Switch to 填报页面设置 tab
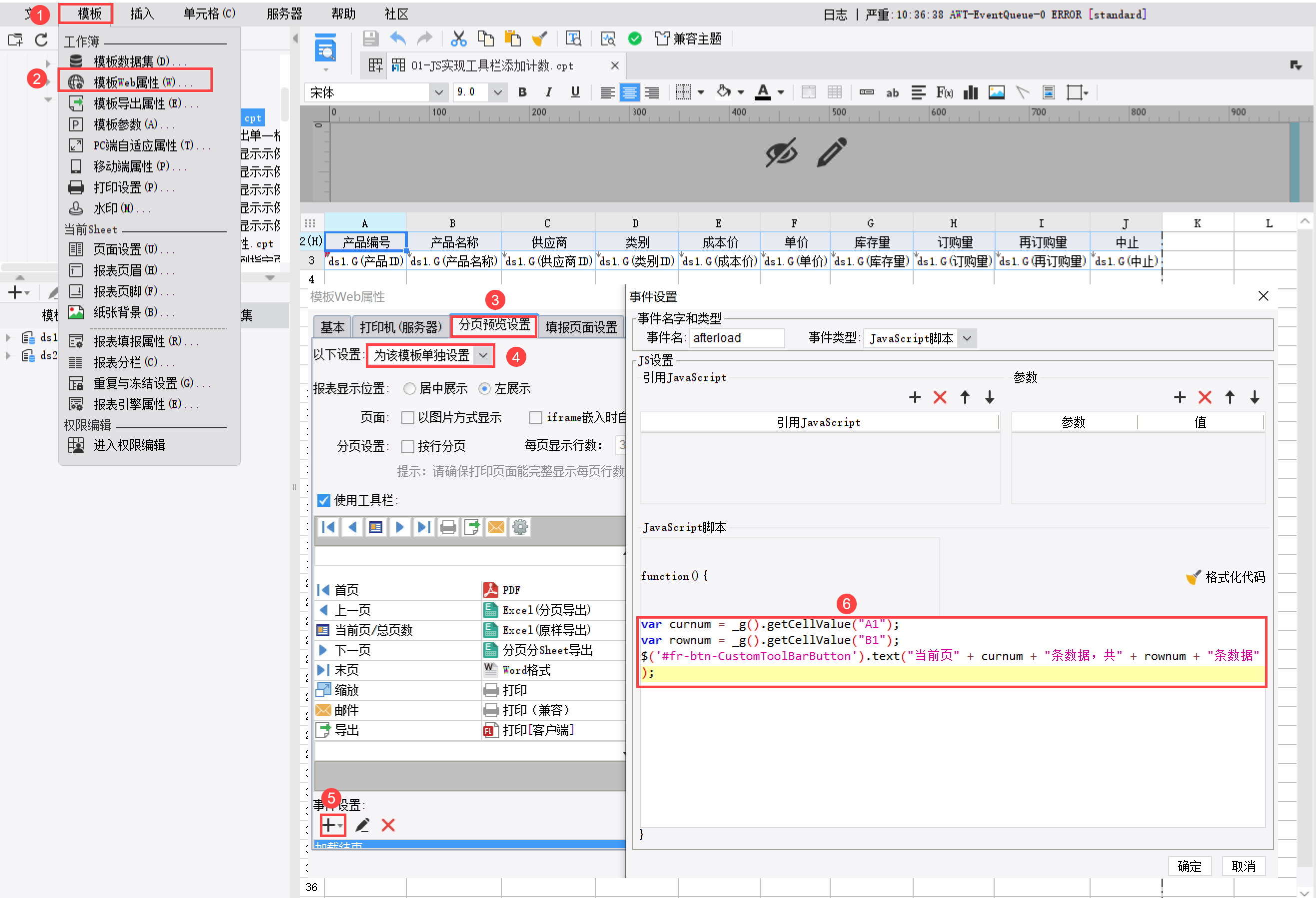The width and height of the screenshot is (1316, 898). click(581, 327)
